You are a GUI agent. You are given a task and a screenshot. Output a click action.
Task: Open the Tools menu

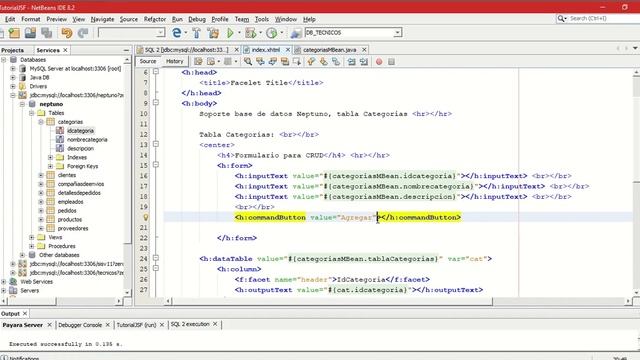(x=262, y=19)
